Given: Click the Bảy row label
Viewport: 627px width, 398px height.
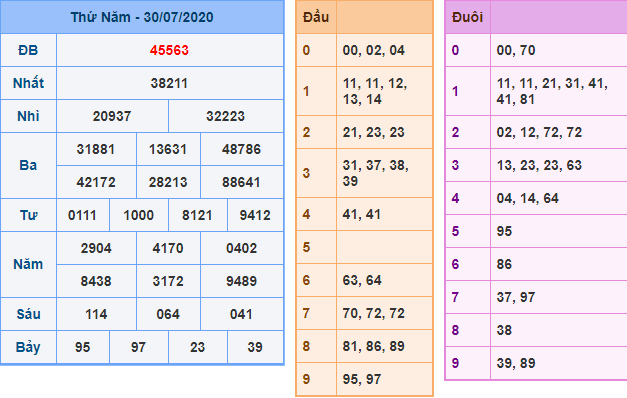Looking at the screenshot, I should pyautogui.click(x=28, y=348).
